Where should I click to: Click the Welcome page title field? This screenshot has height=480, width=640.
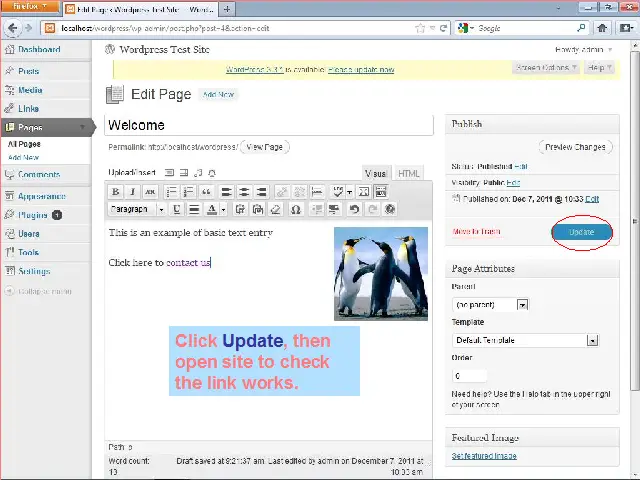pos(269,125)
